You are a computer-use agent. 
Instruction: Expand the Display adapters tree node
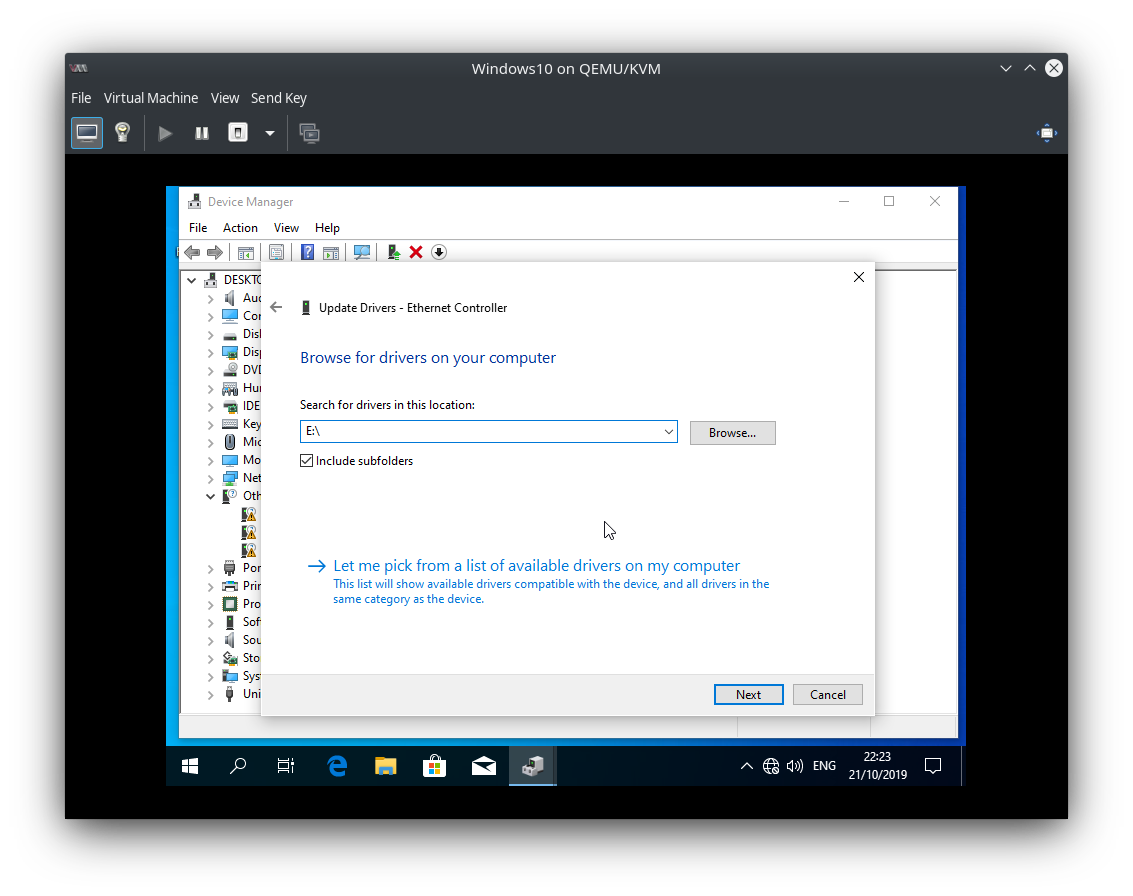click(x=210, y=353)
